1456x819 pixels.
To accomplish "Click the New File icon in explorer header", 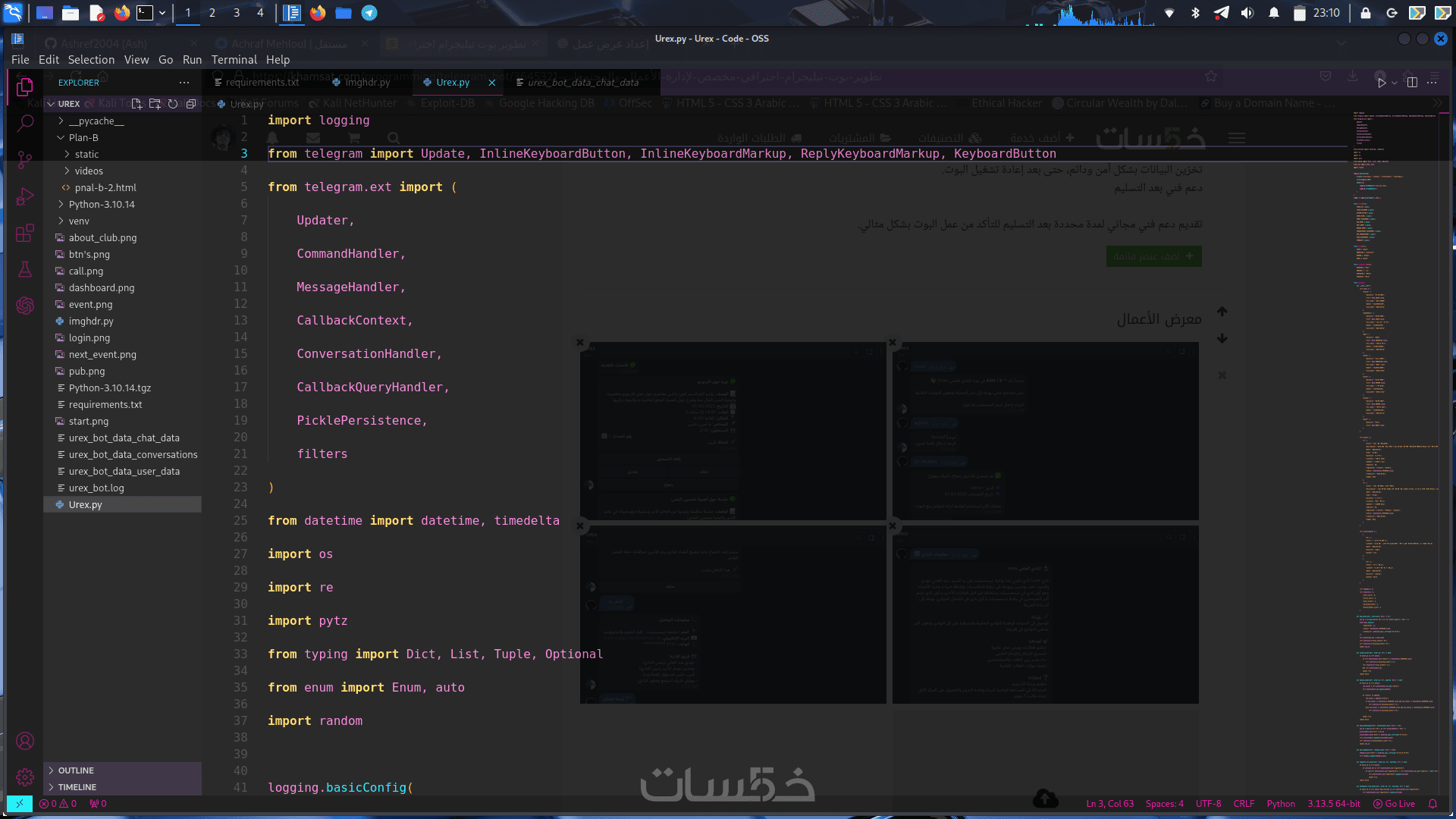I will [136, 104].
